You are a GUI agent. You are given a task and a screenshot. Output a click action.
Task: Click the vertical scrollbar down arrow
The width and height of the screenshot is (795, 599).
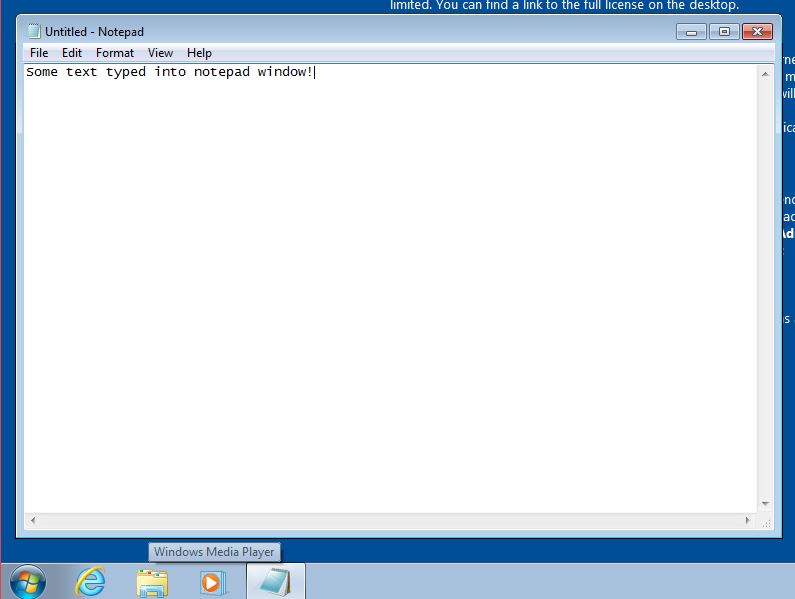pyautogui.click(x=765, y=503)
